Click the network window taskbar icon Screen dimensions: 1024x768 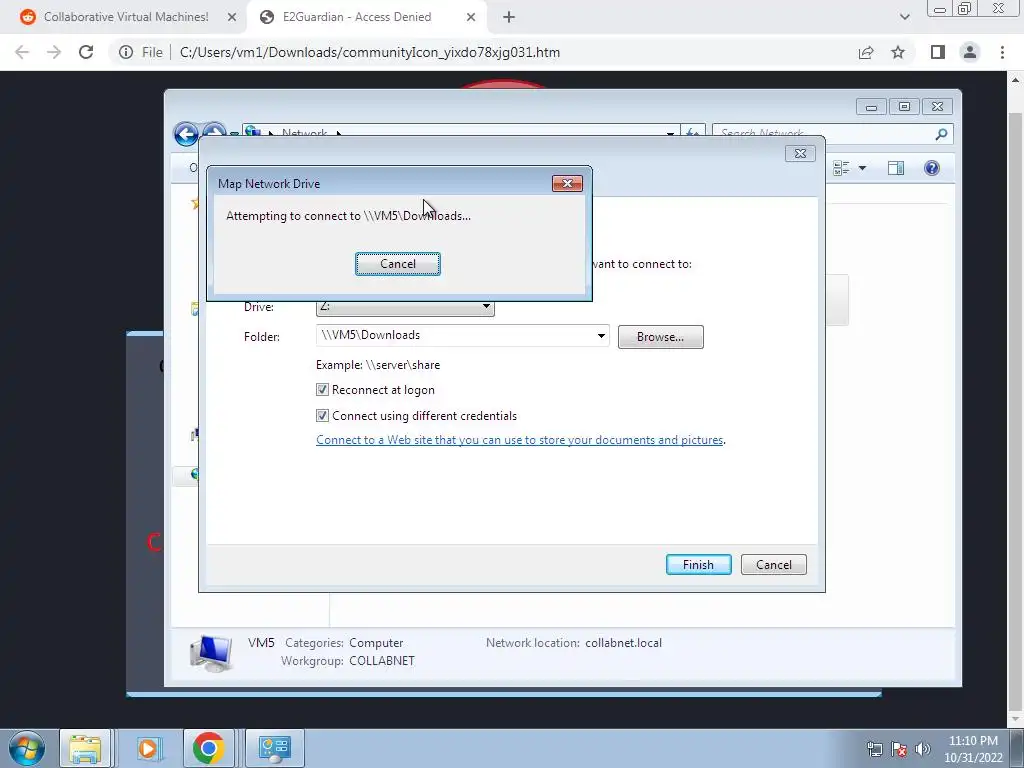click(x=274, y=748)
